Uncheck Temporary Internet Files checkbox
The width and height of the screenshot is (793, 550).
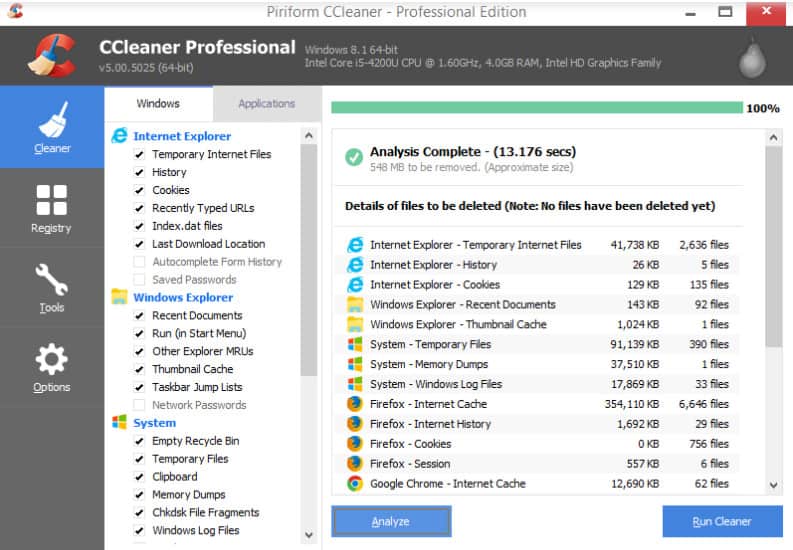point(140,155)
